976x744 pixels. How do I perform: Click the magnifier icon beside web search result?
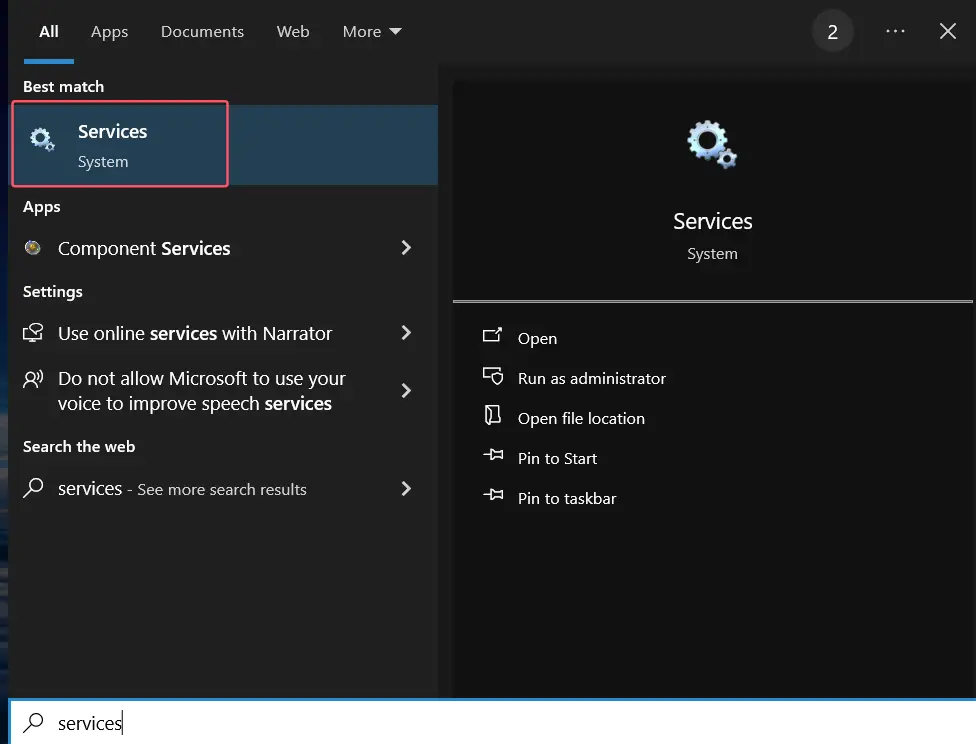point(34,489)
